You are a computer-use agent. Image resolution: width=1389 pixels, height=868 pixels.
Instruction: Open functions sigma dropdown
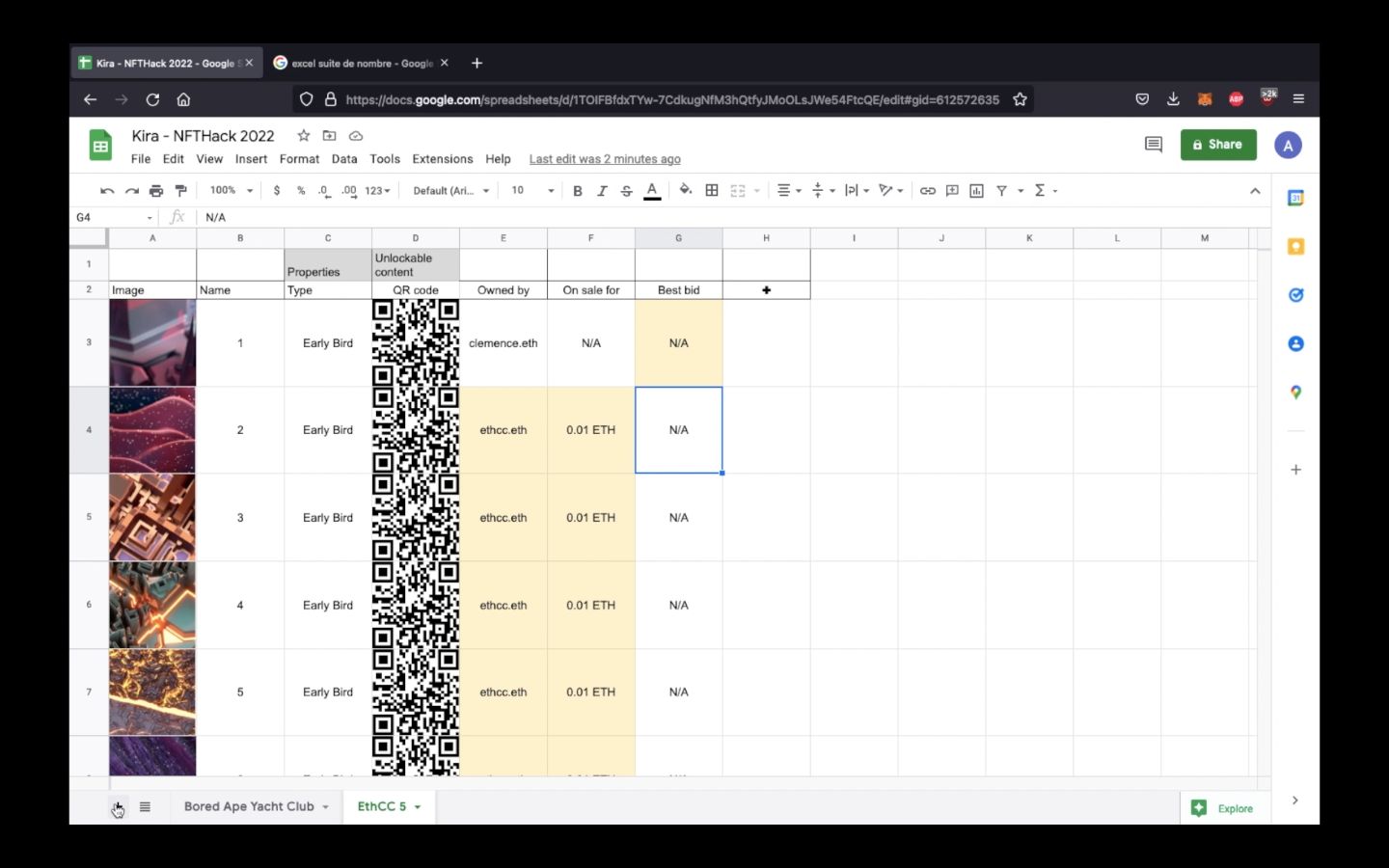point(1046,191)
